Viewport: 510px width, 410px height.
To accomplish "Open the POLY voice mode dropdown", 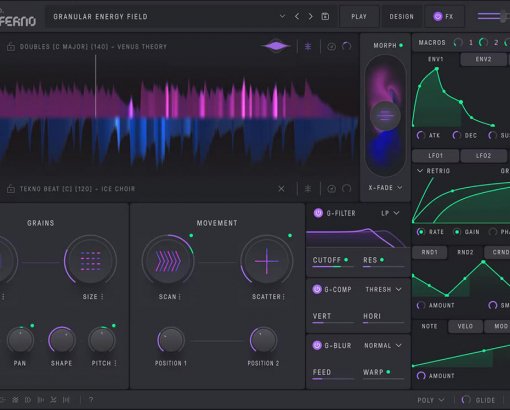I will click(x=431, y=400).
